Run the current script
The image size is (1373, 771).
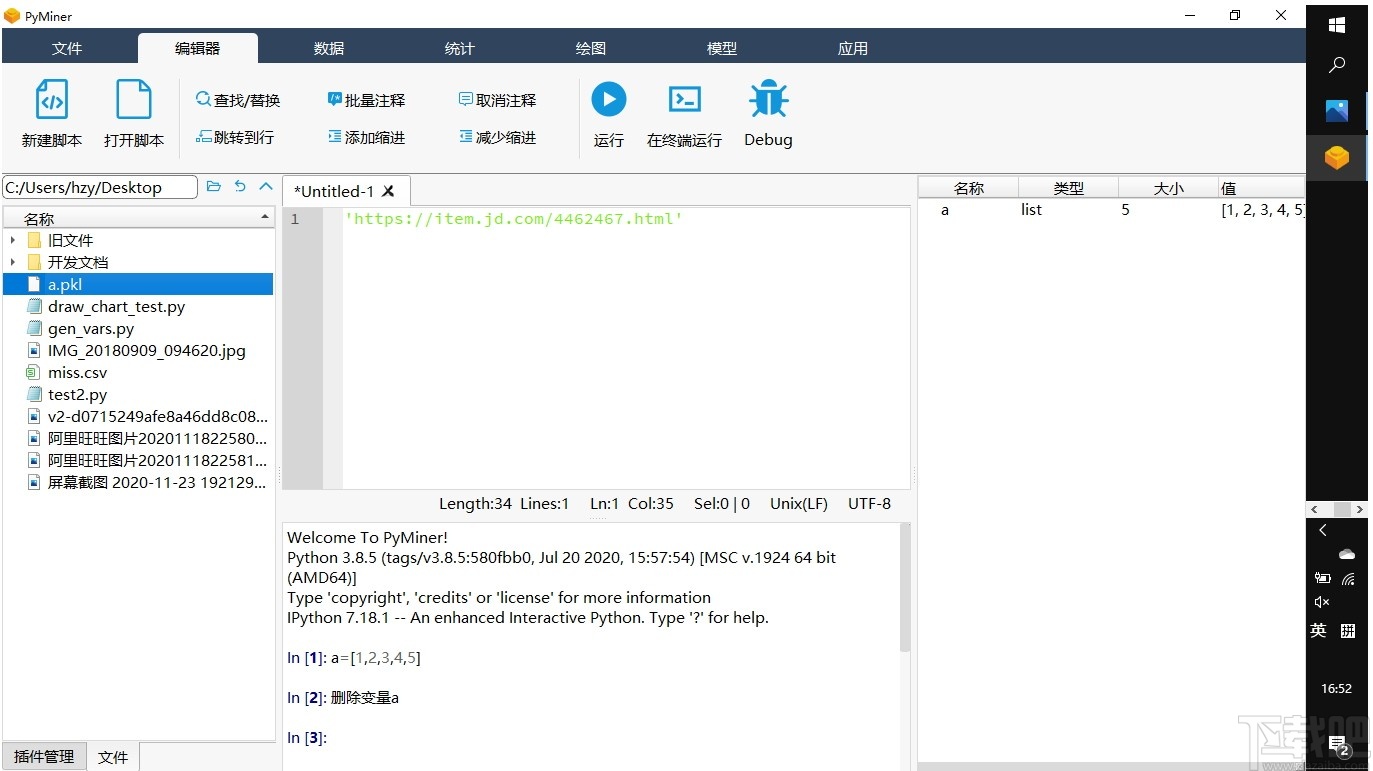[609, 113]
